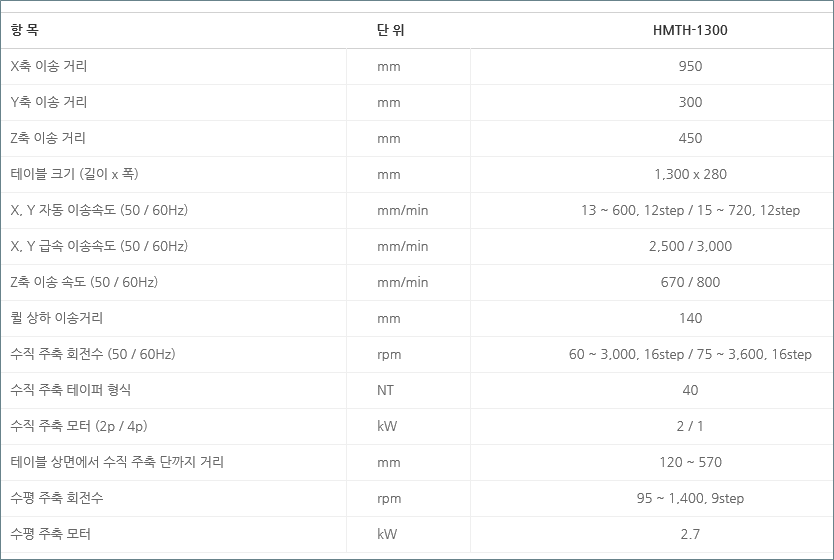Select the Z축 이송 거리 row label
Image resolution: width=834 pixels, height=560 pixels.
coord(48,138)
